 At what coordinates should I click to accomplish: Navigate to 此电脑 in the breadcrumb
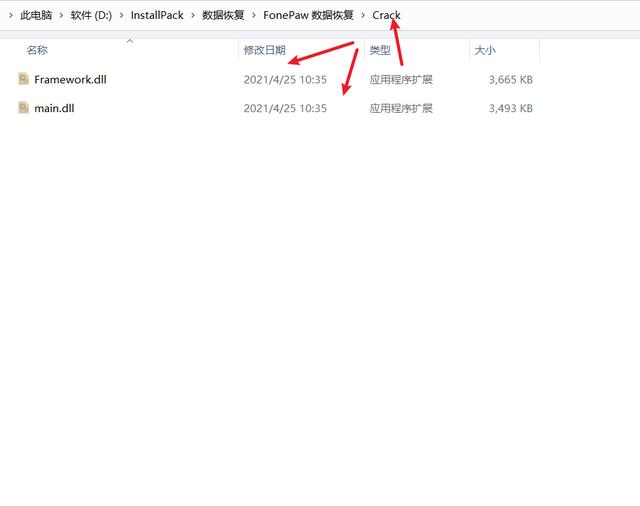coord(36,15)
